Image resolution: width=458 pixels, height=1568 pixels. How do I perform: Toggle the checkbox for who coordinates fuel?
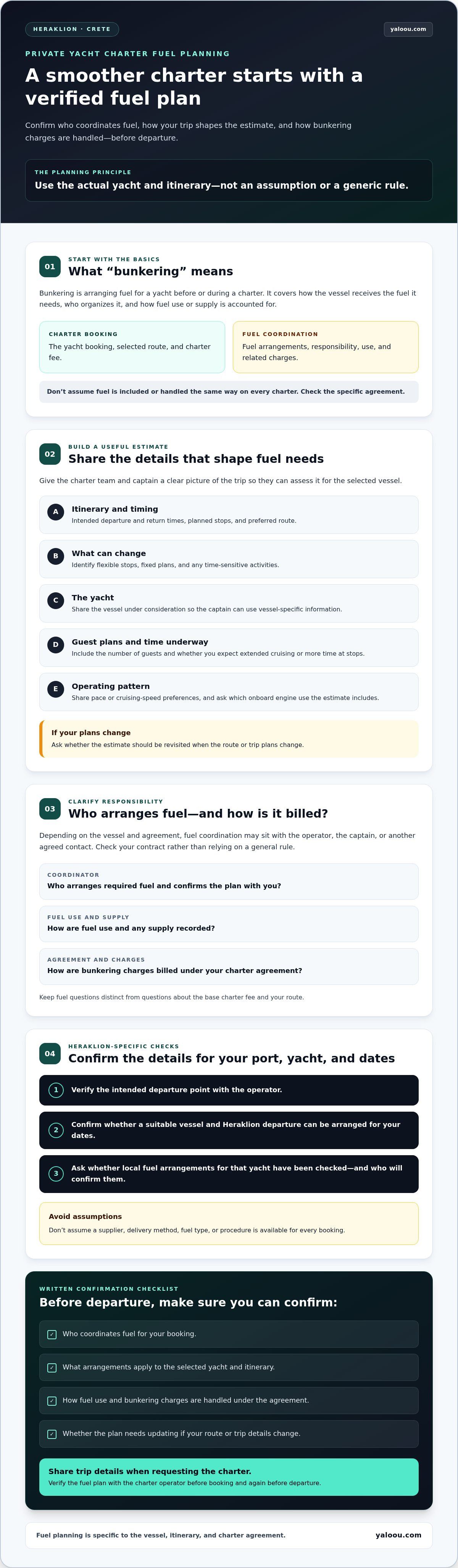click(52, 1335)
